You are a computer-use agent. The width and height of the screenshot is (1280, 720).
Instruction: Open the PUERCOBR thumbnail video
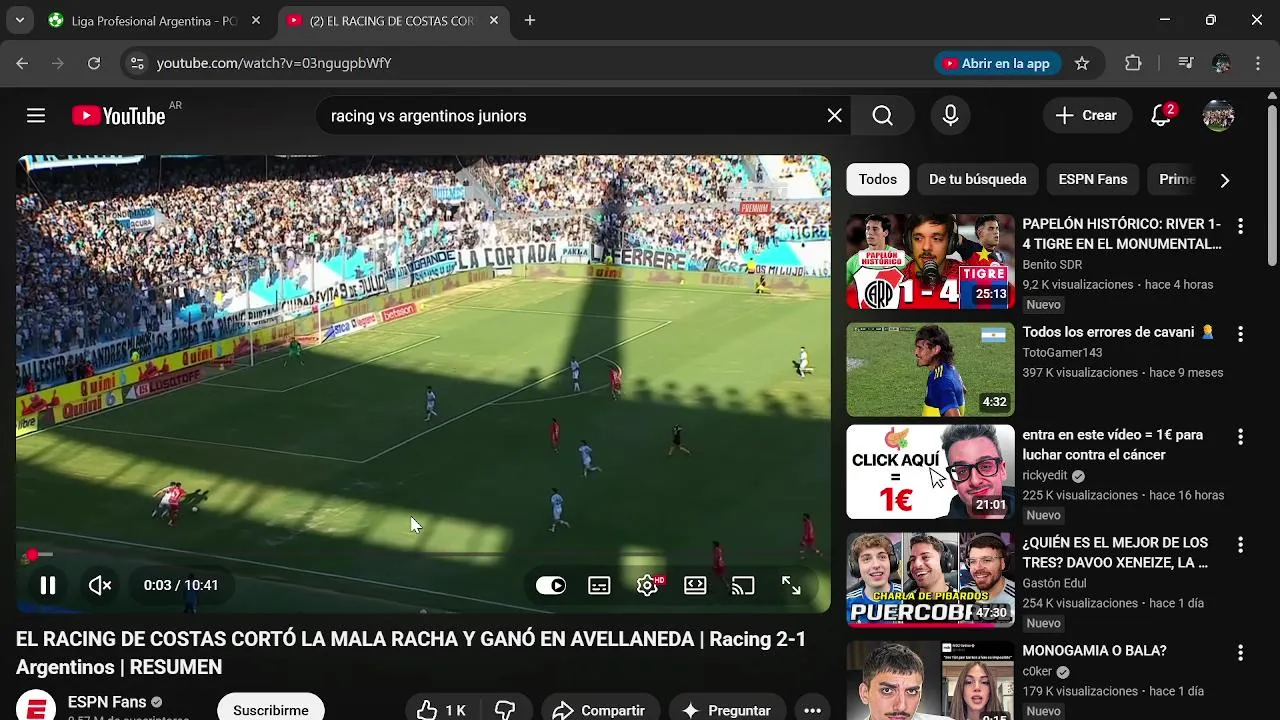tap(930, 580)
